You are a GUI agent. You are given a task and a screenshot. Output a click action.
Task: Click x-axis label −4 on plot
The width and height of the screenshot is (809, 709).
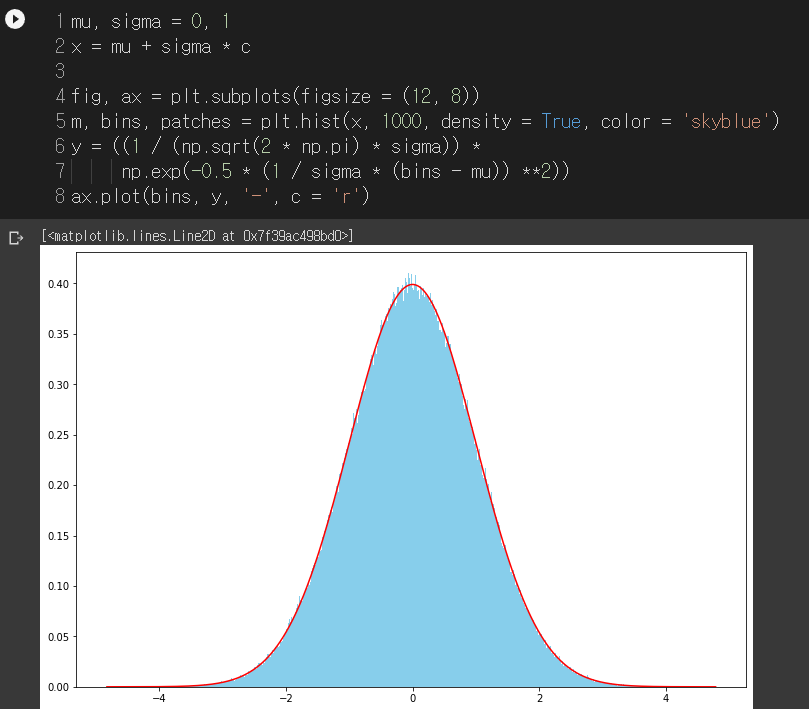tap(159, 698)
